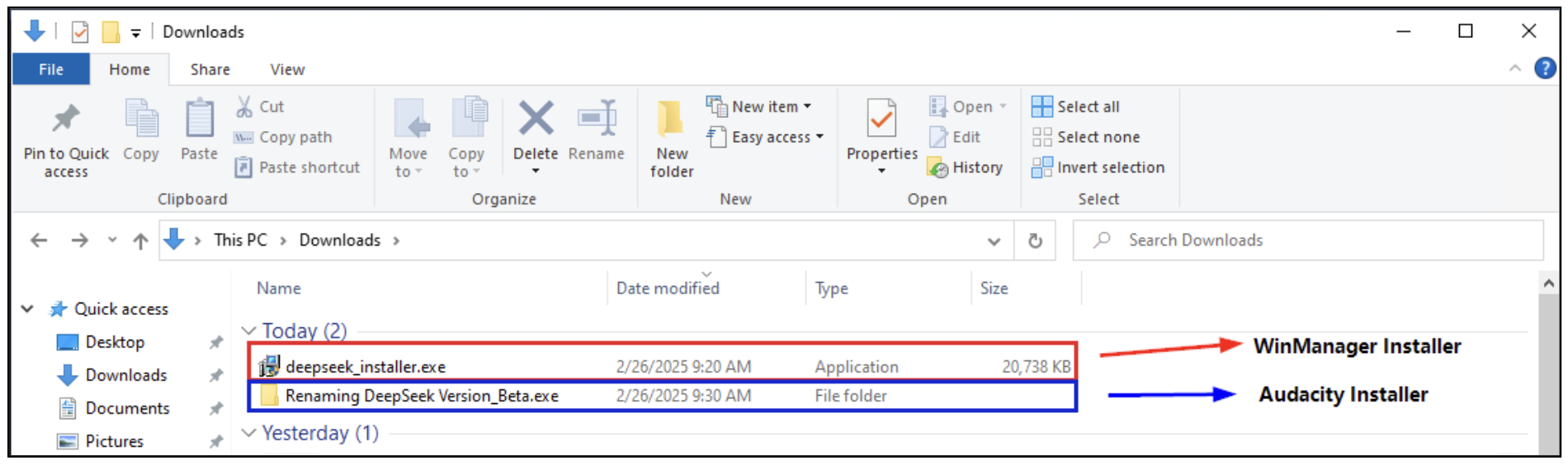Open the File menu tab
This screenshot has height=465, width=1568.
[51, 70]
